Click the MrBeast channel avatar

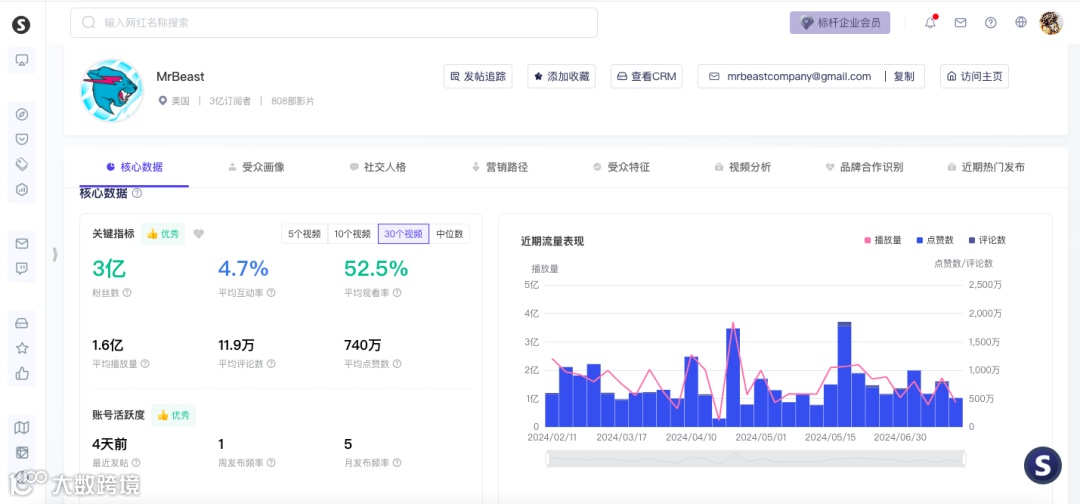point(112,90)
